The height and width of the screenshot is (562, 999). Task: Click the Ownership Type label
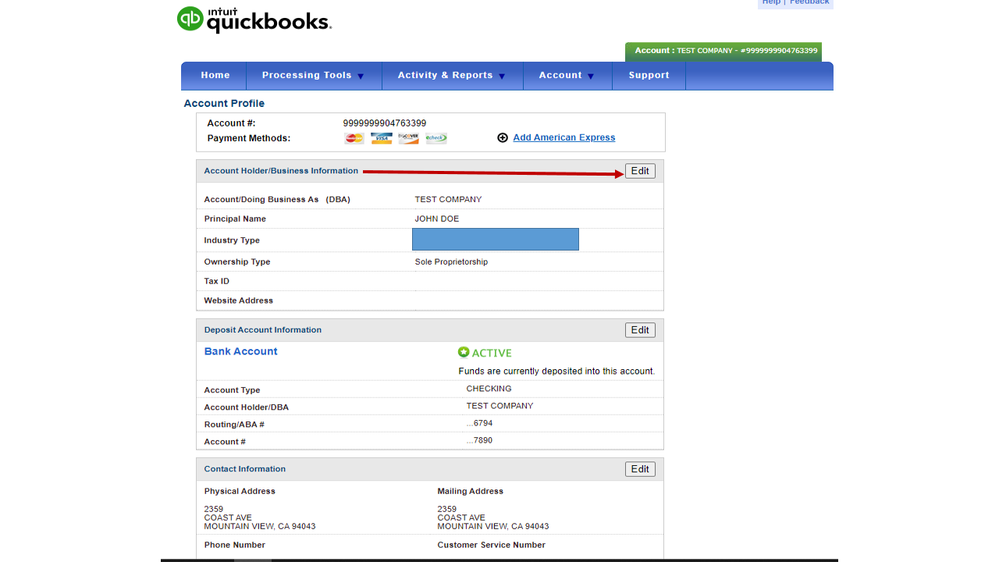tap(237, 262)
